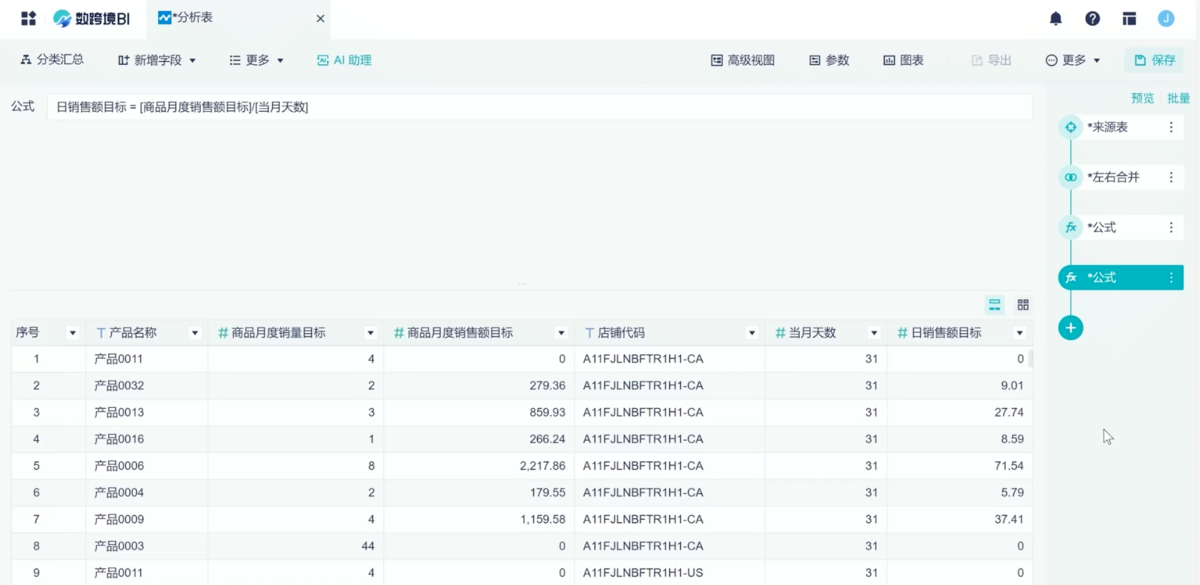Image resolution: width=1200 pixels, height=585 pixels.
Task: Click the 预览 link
Action: click(x=1142, y=98)
